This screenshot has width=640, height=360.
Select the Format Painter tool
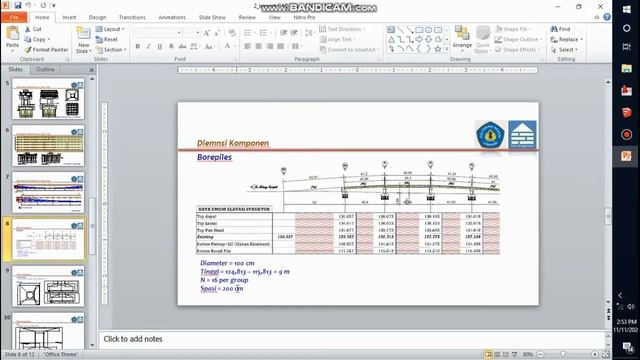pyautogui.click(x=46, y=49)
